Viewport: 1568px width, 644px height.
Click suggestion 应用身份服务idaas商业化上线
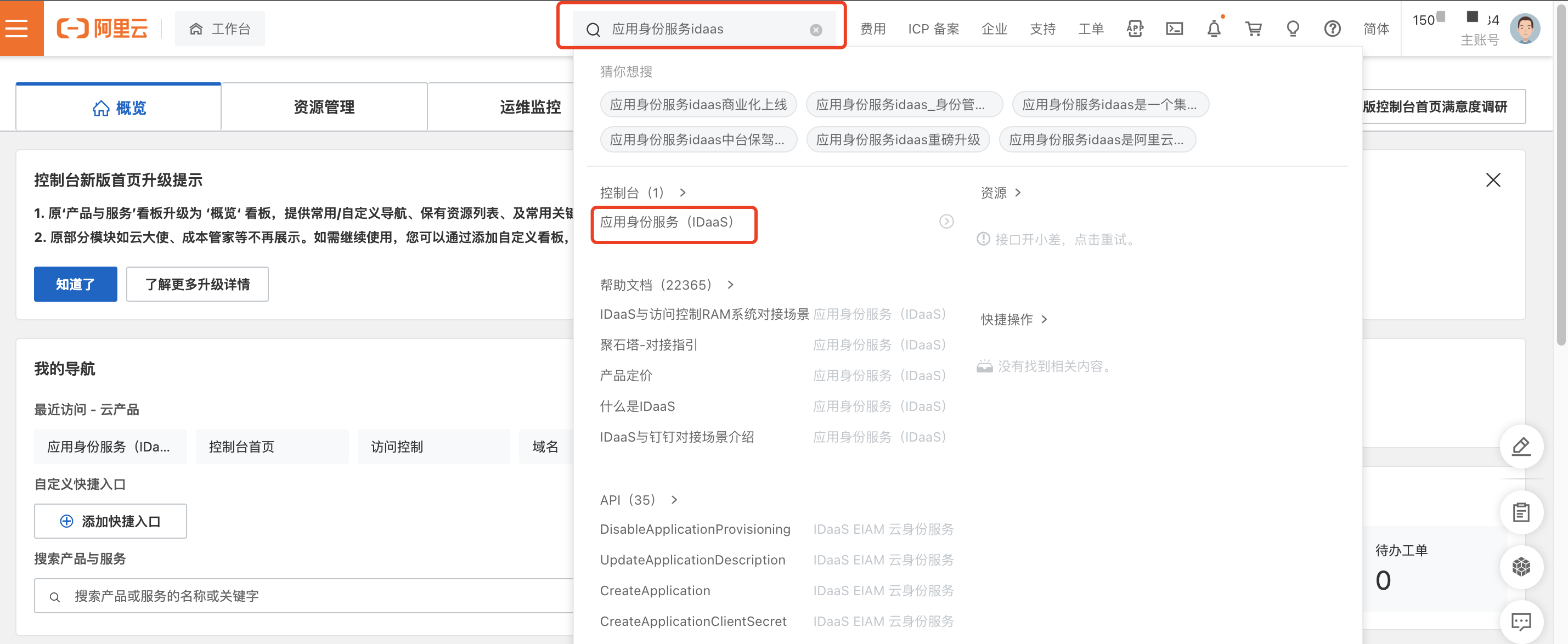click(x=698, y=105)
